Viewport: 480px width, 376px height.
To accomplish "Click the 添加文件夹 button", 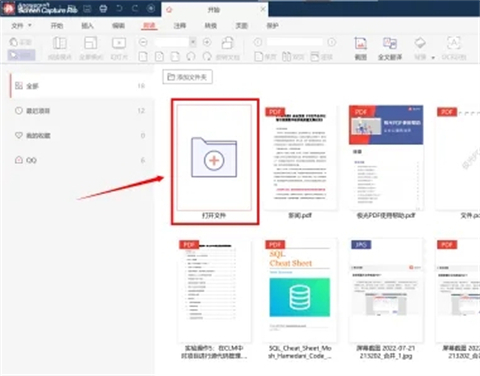I will 187,77.
